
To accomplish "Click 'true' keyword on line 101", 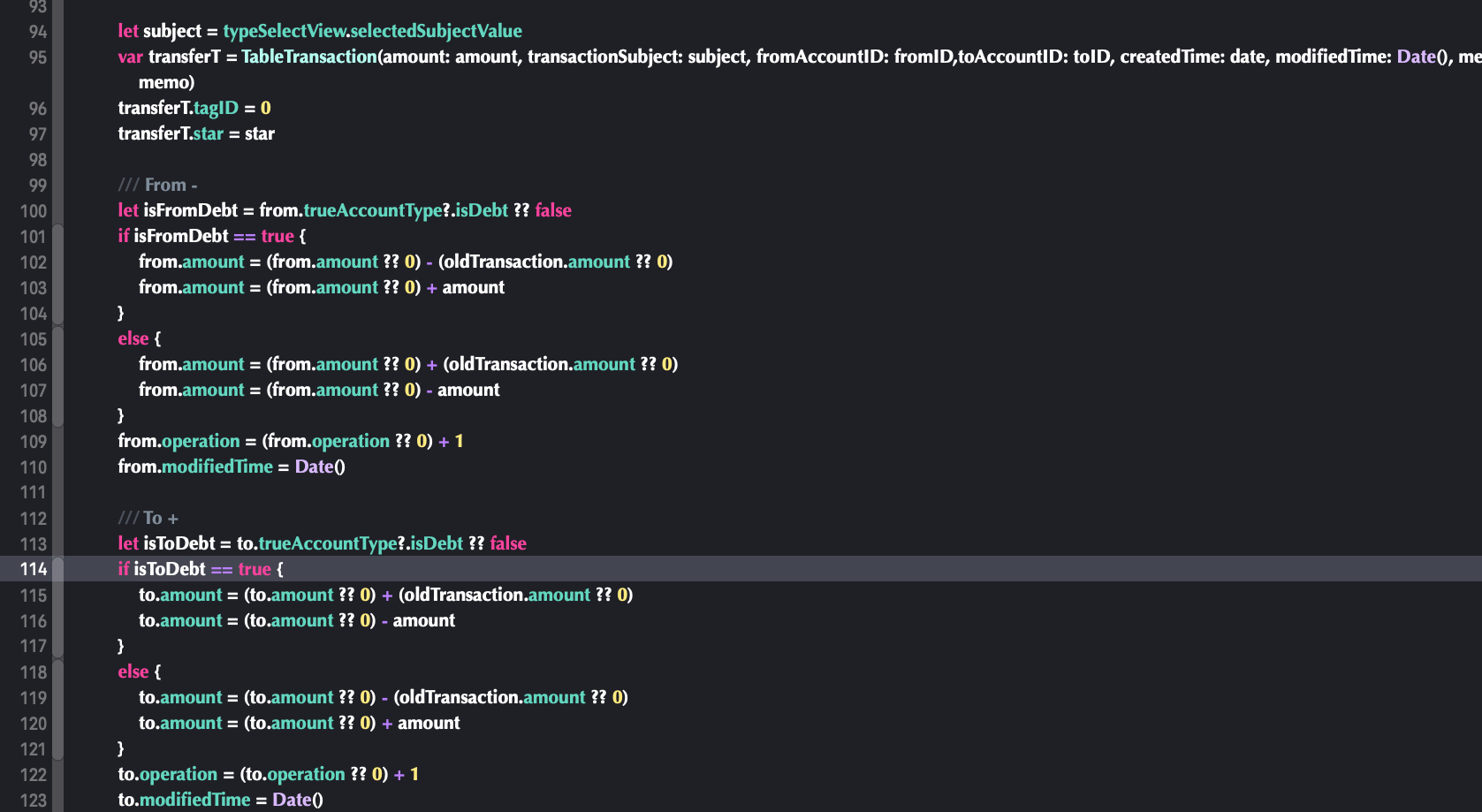I will pyautogui.click(x=277, y=237).
